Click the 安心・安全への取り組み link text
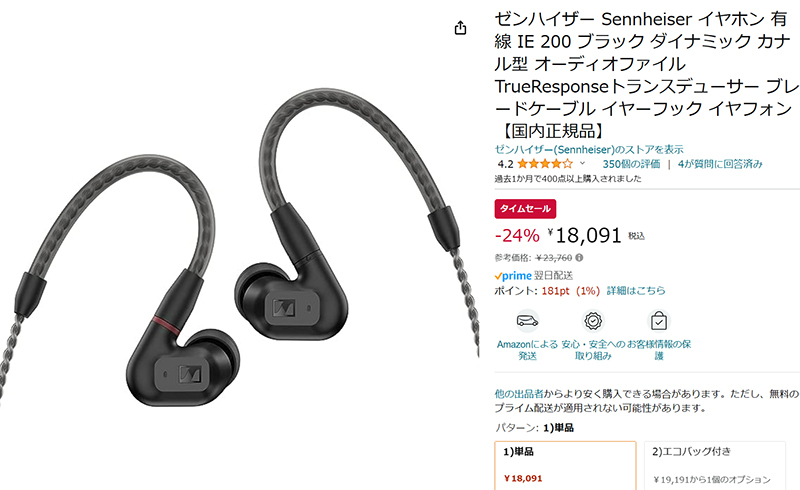This screenshot has width=800, height=490. 593,350
